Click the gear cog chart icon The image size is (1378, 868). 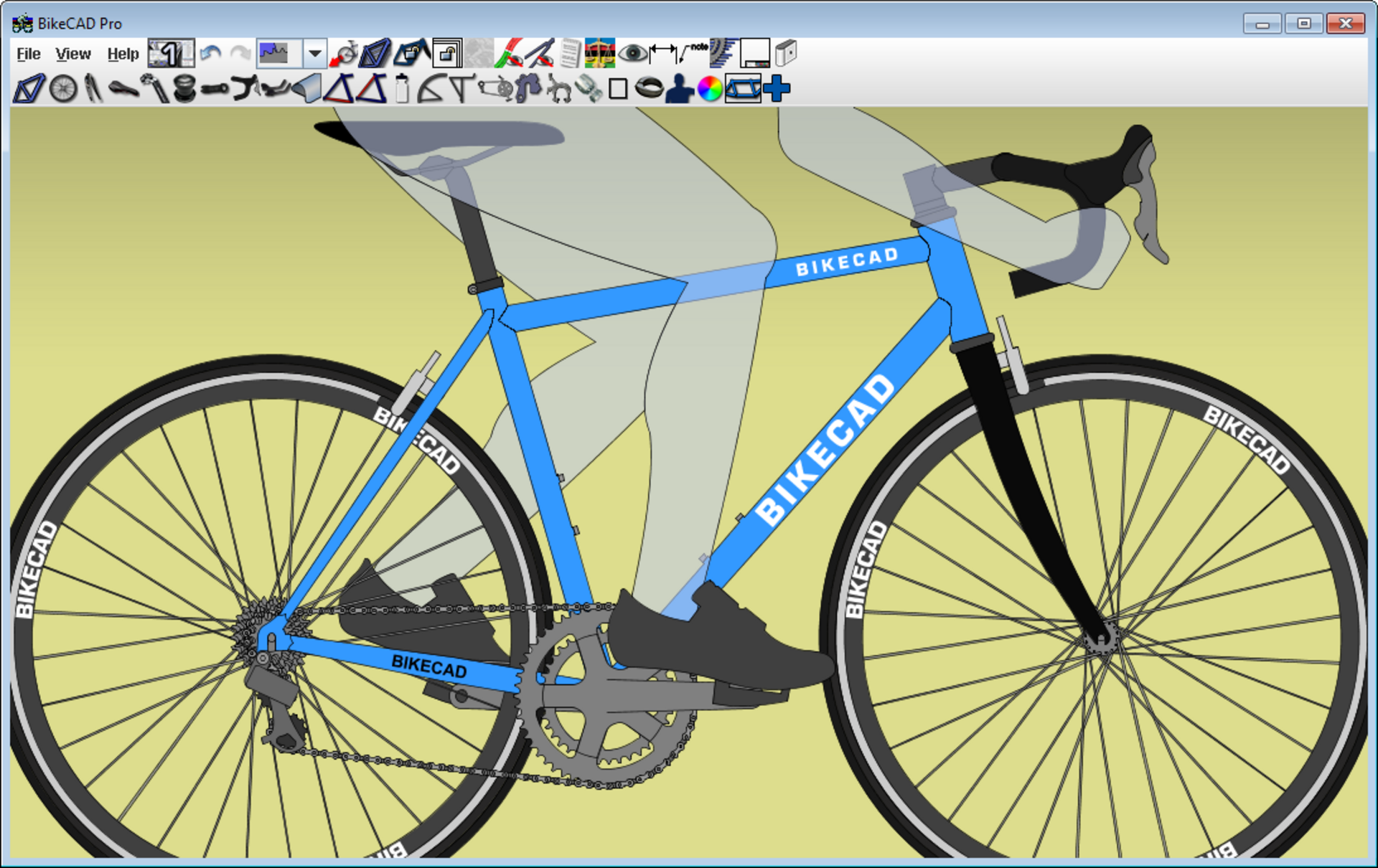[x=723, y=53]
